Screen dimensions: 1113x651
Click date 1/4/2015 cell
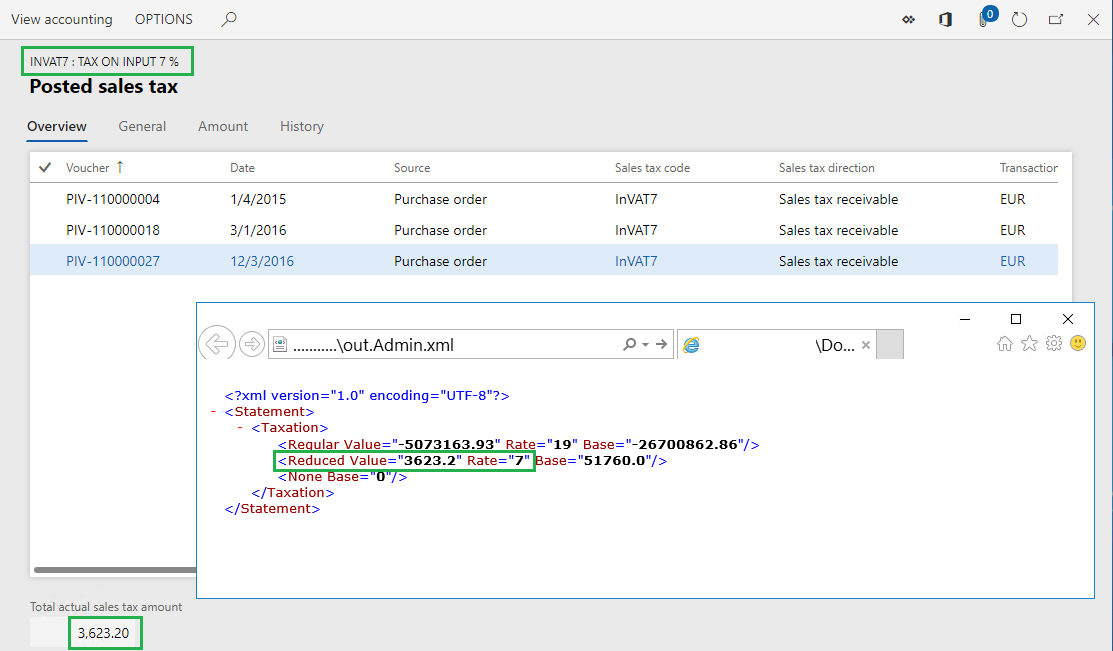point(258,199)
